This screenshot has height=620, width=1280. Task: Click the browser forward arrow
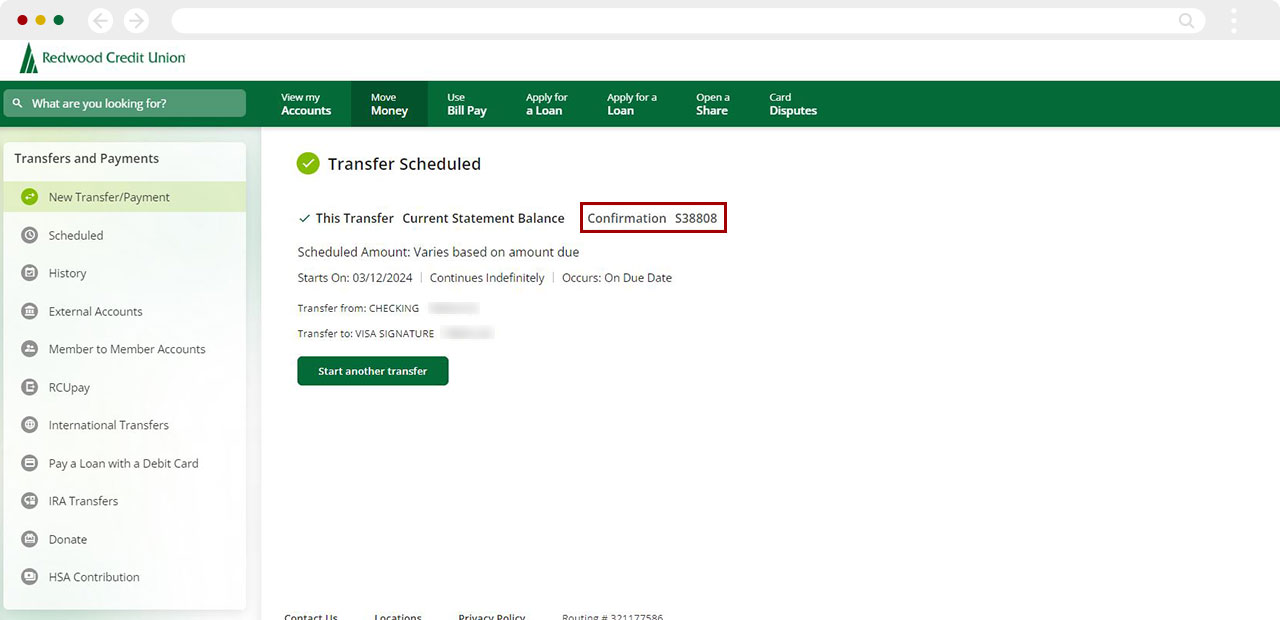(x=136, y=20)
